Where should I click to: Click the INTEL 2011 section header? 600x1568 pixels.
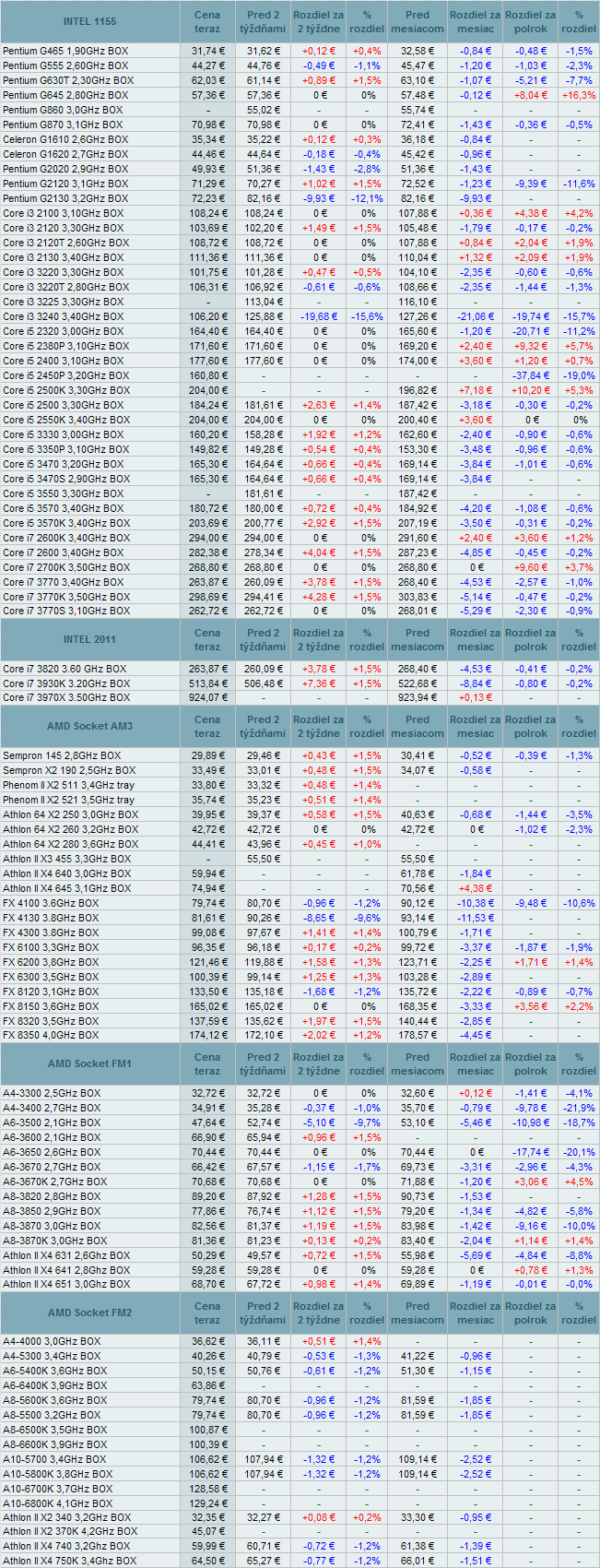90,639
